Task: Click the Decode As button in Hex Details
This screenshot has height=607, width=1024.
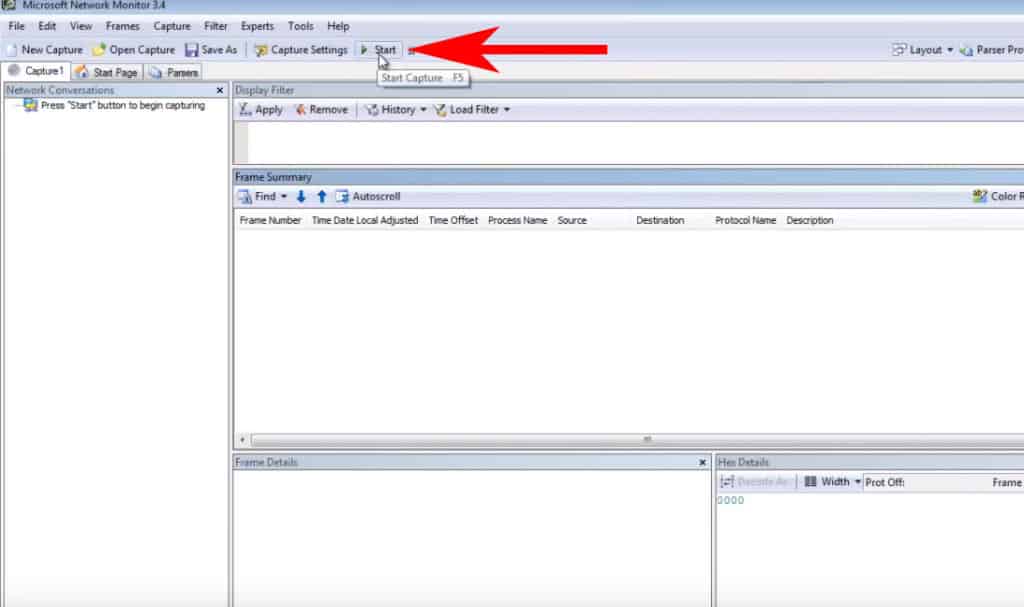Action: [x=755, y=482]
